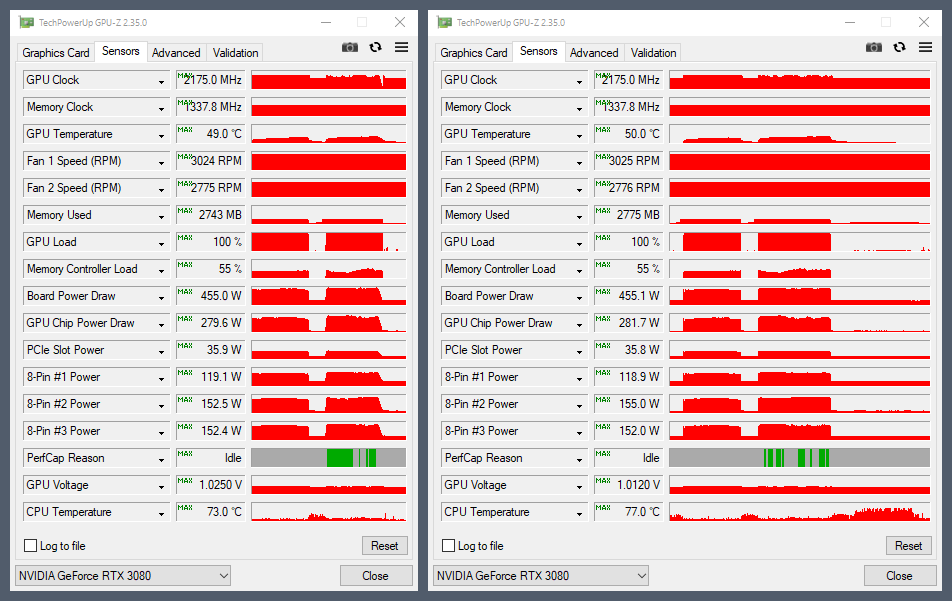Click the Close button in right window
Viewport: 952px width, 601px height.
click(x=899, y=576)
